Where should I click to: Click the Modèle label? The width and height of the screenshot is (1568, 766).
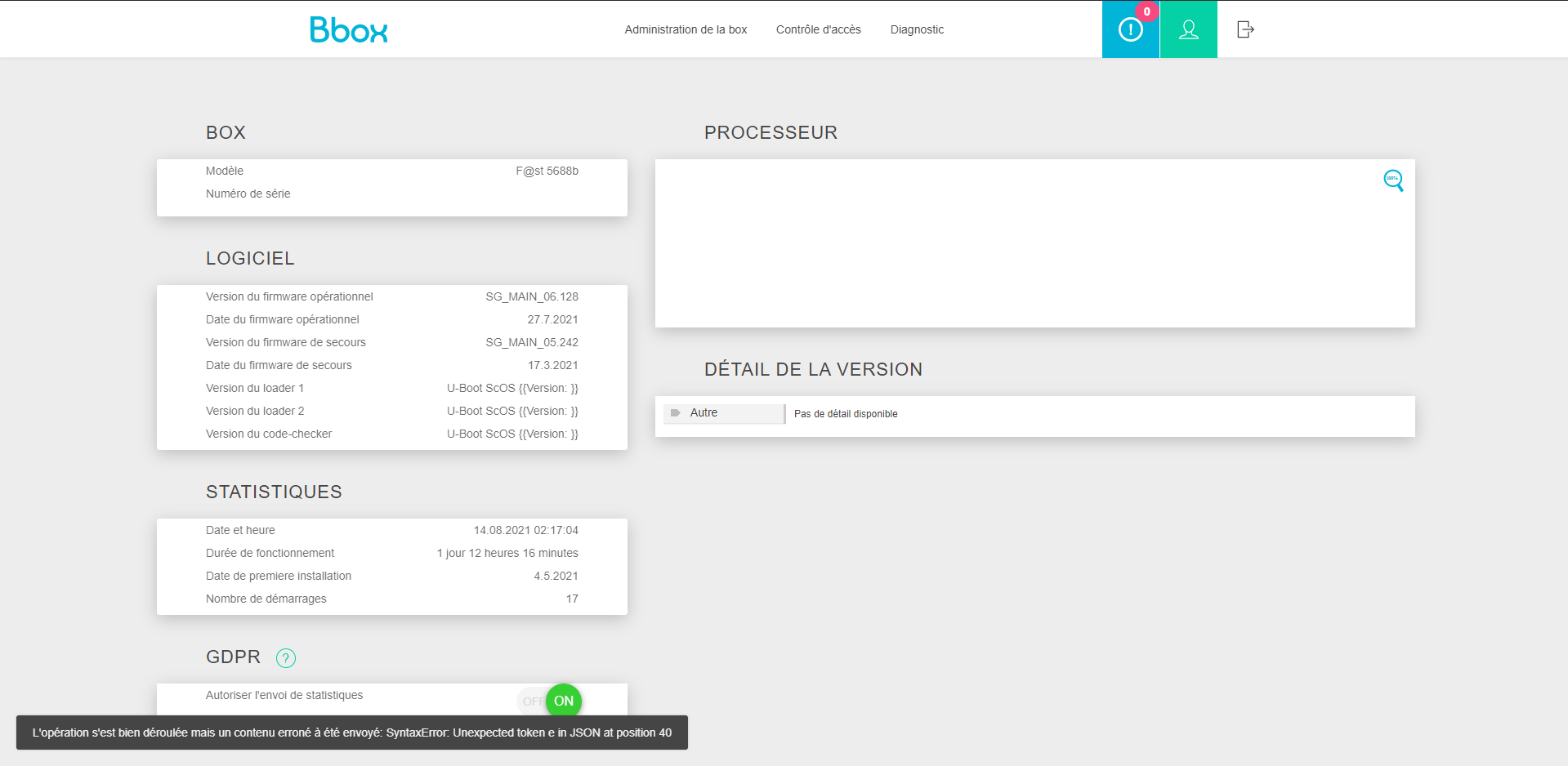[225, 171]
